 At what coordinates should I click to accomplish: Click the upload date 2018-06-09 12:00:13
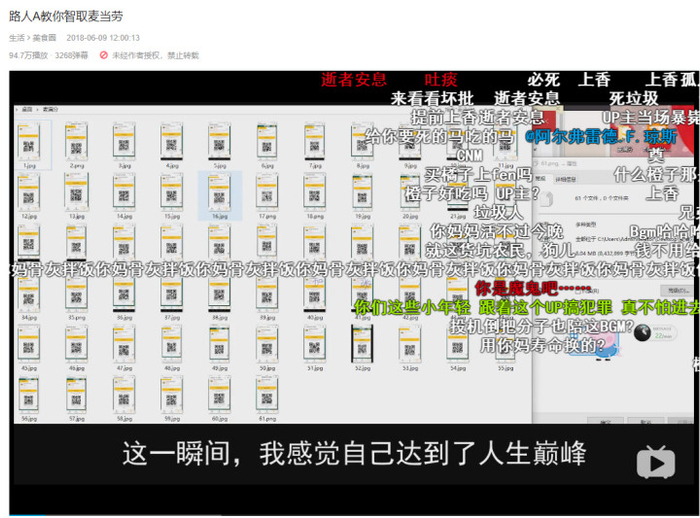click(x=103, y=38)
